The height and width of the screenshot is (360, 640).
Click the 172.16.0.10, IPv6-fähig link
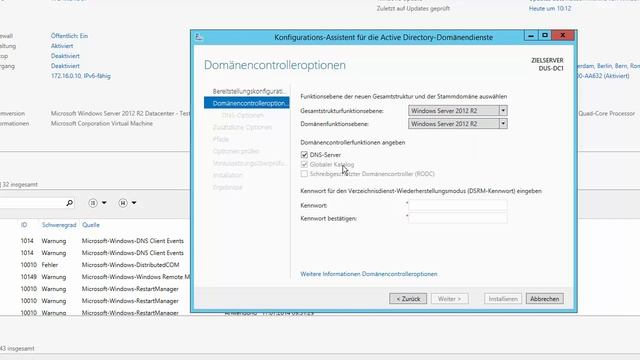(x=81, y=76)
